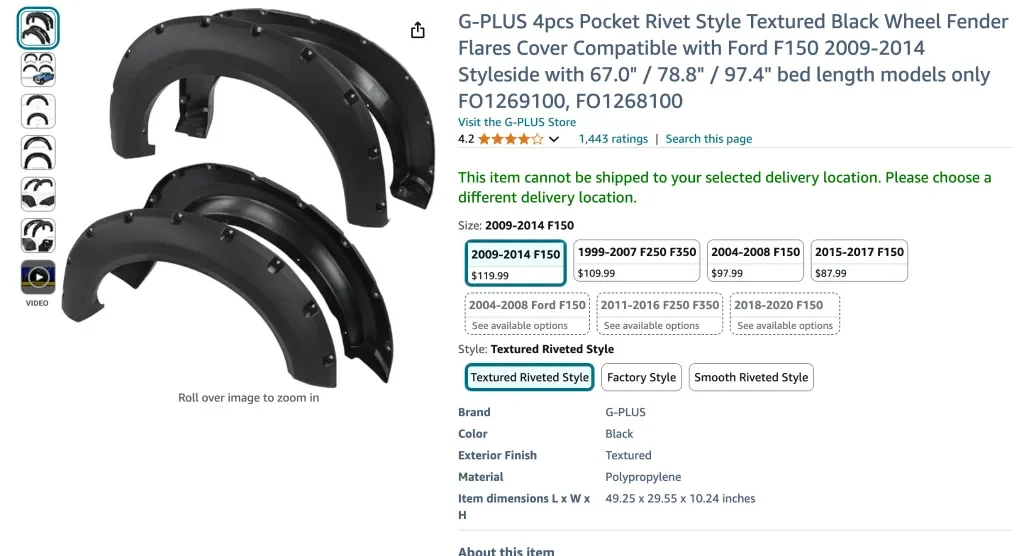Image resolution: width=1024 pixels, height=556 pixels.
Task: Select the first fender flares thumbnail
Action: [x=38, y=29]
